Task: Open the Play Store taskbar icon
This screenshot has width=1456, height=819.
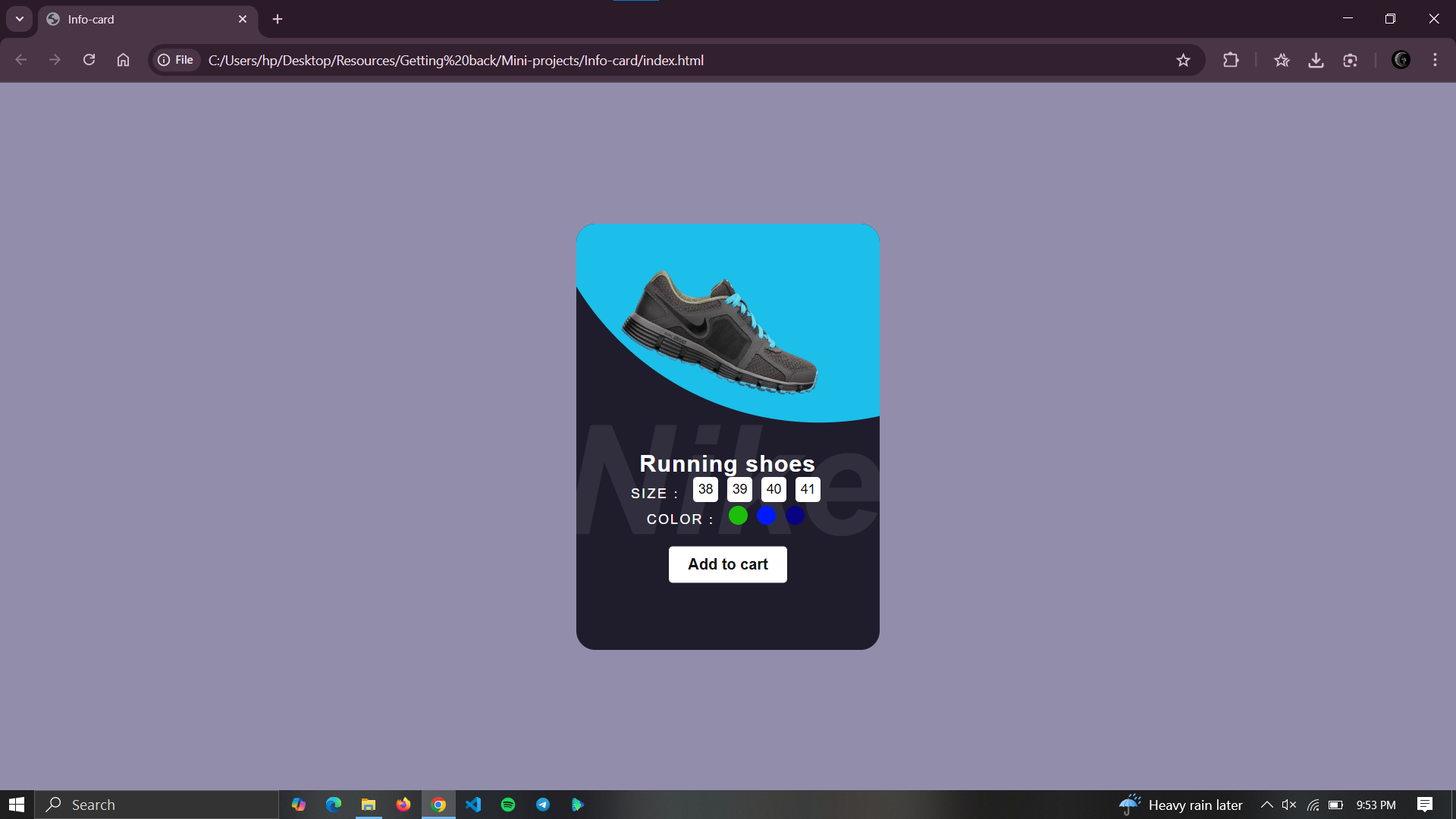Action: 578,805
